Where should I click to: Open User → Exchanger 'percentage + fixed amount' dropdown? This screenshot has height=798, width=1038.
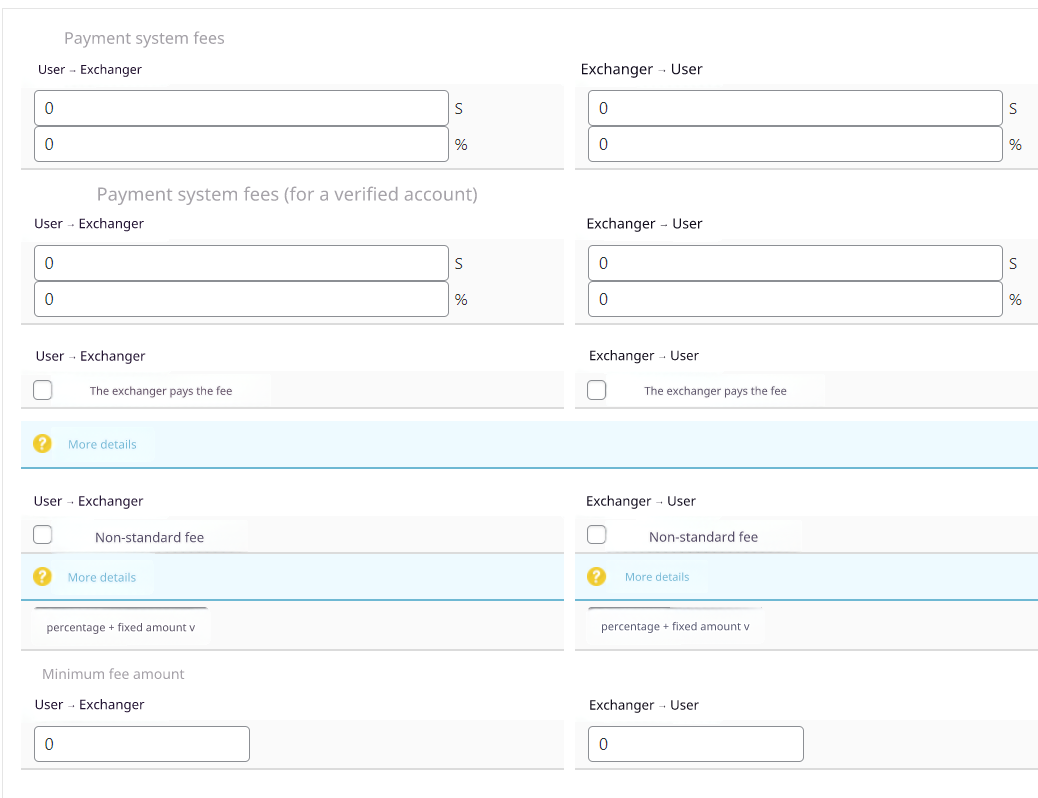[121, 626]
